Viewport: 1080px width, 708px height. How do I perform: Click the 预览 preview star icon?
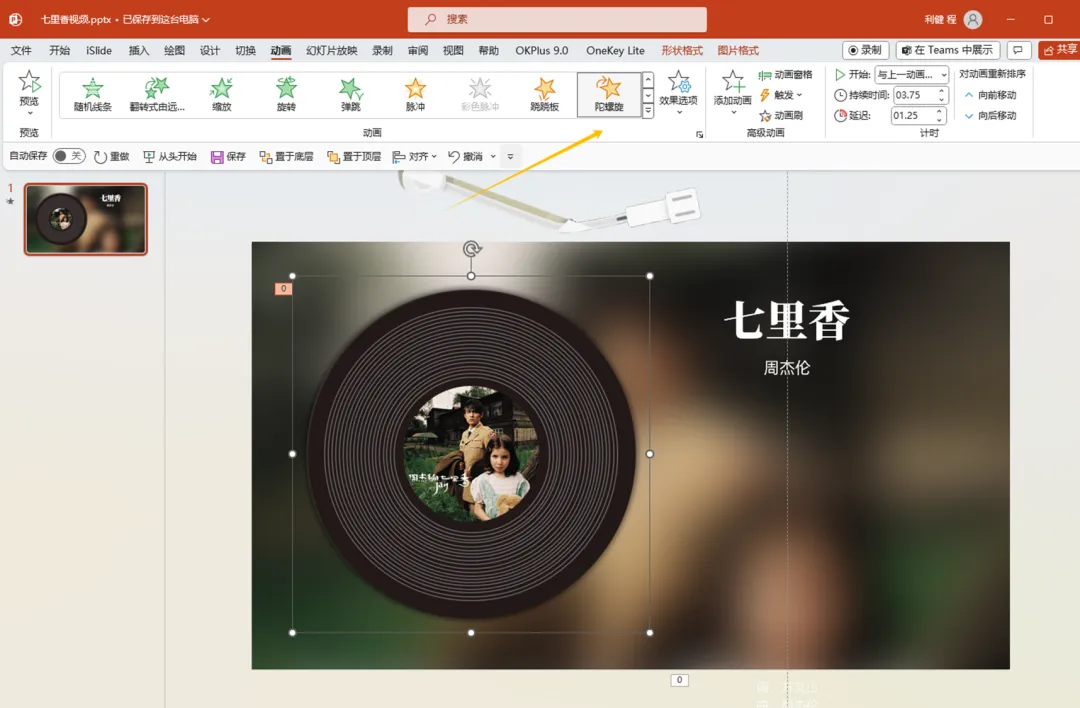tap(29, 83)
